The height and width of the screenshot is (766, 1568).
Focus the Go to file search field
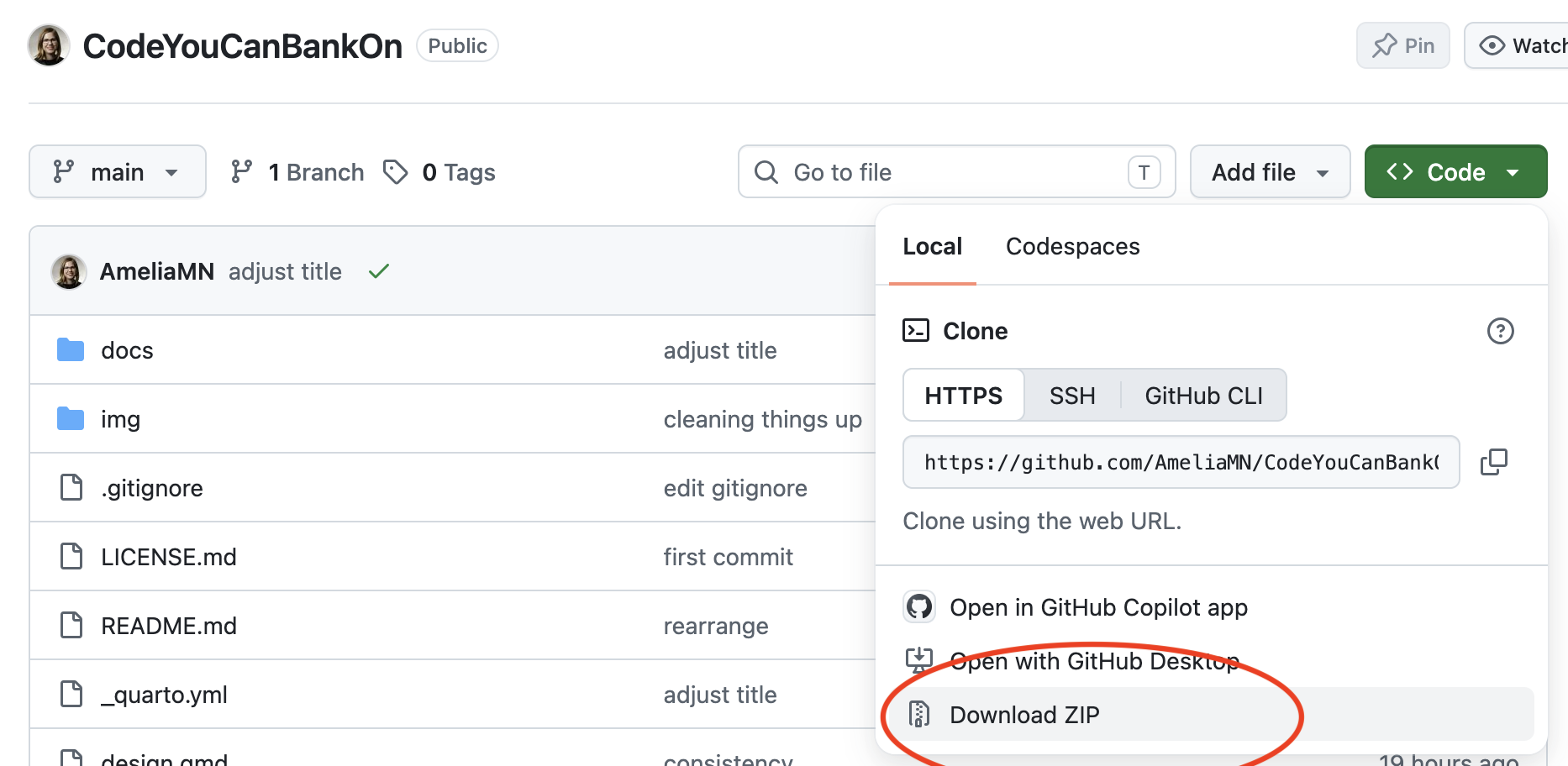(x=957, y=171)
